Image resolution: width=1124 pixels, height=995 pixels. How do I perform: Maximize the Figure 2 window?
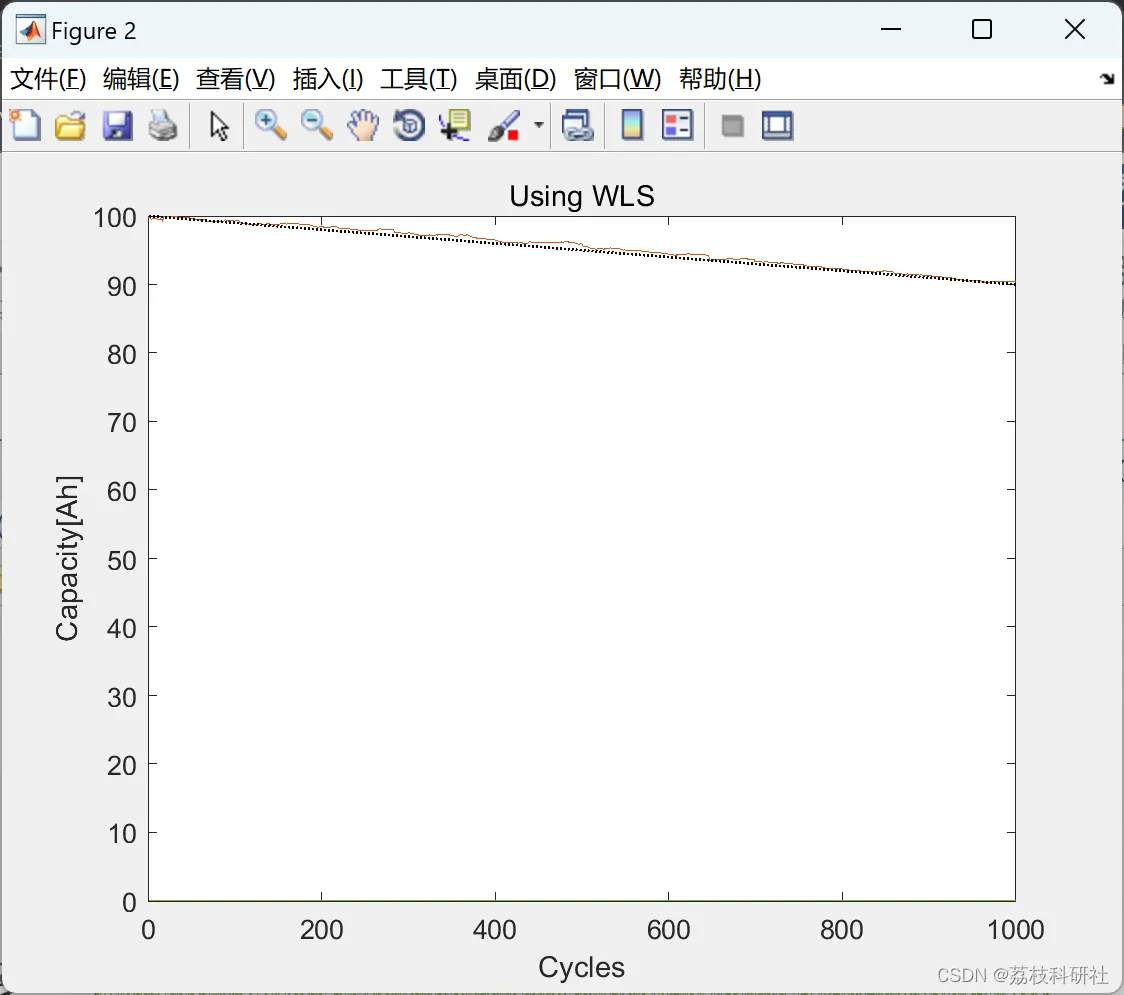pyautogui.click(x=982, y=29)
